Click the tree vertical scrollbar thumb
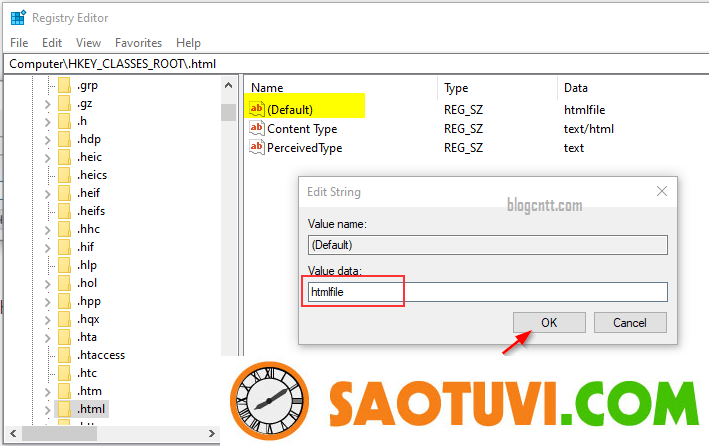709x446 pixels. click(228, 112)
